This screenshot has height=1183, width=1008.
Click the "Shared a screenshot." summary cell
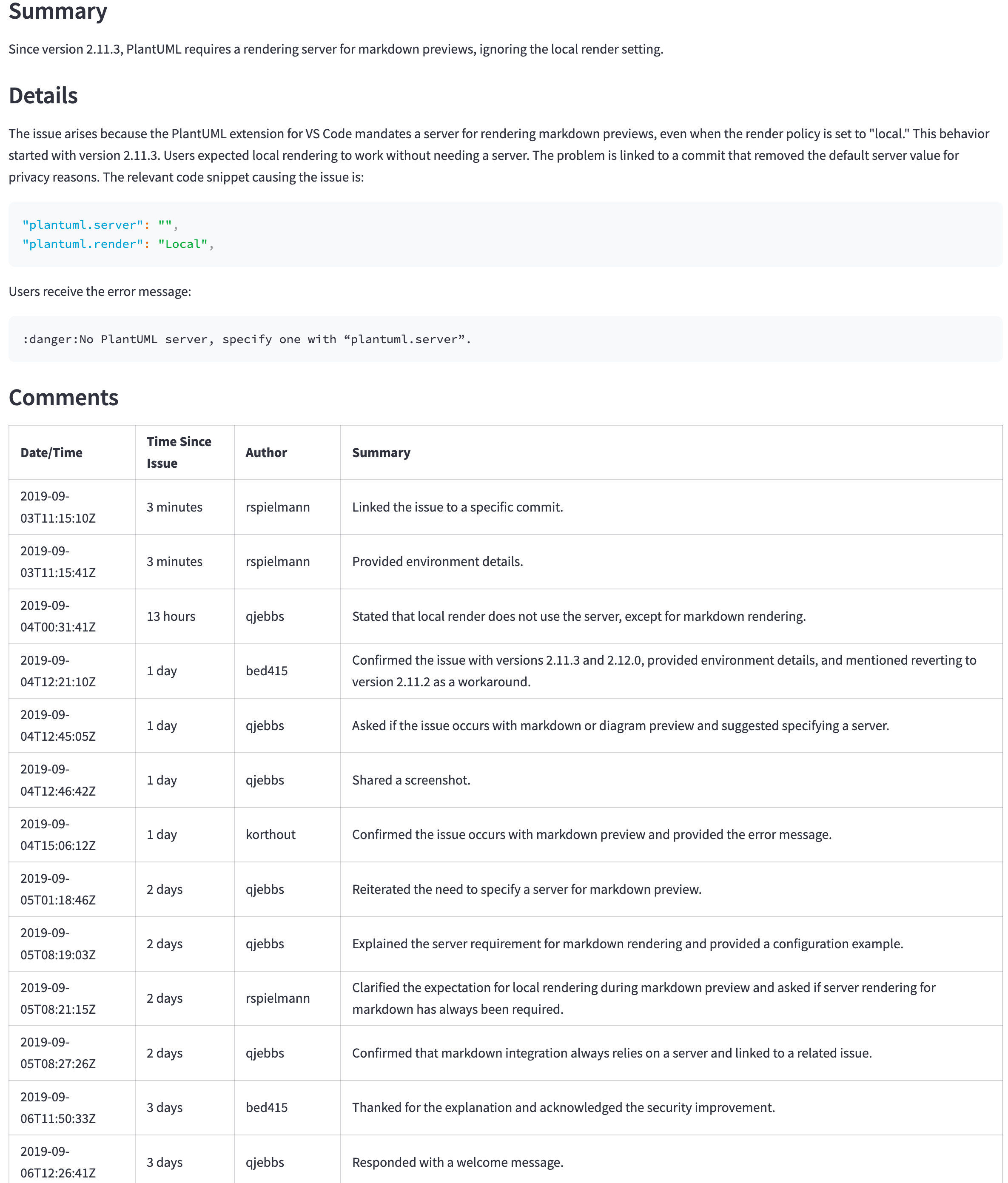[x=411, y=780]
